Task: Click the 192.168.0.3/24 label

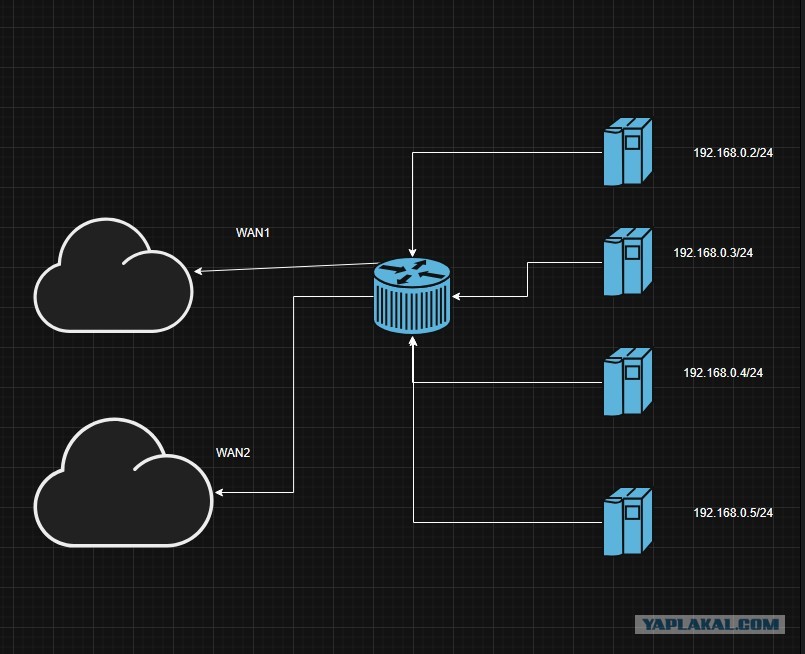Action: [713, 253]
